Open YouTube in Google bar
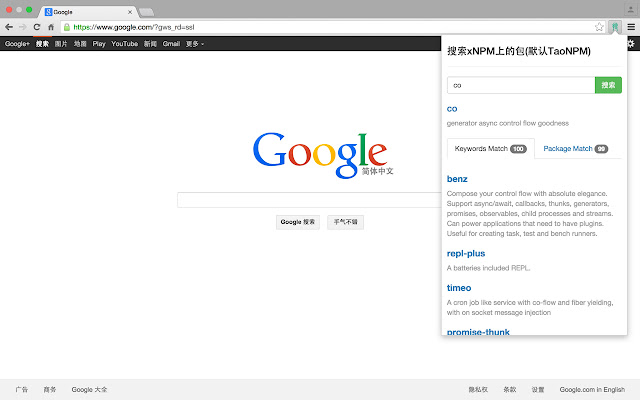Image resolution: width=640 pixels, height=400 pixels. 124,44
